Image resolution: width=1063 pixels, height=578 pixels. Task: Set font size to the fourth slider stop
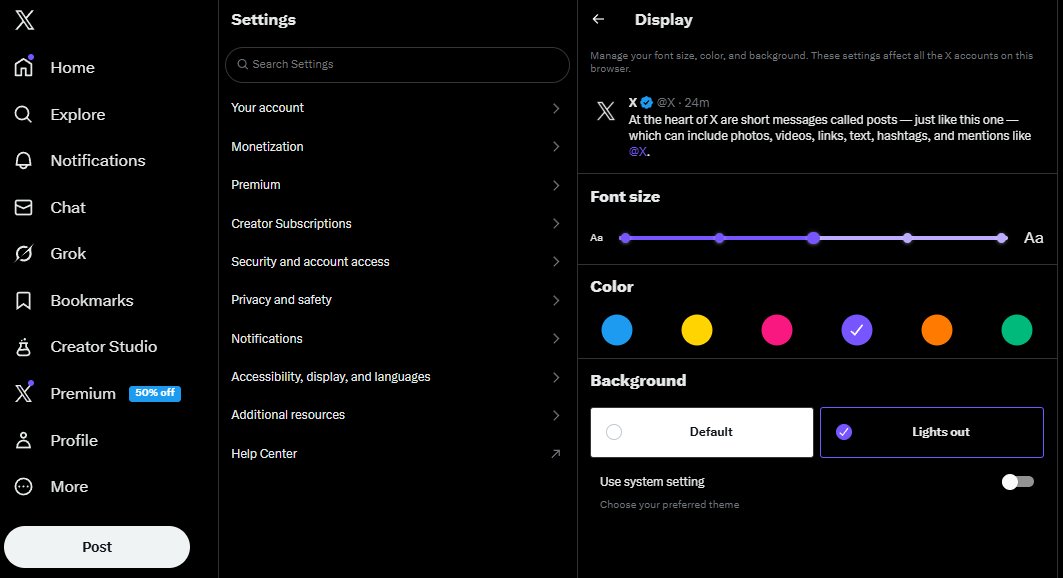[908, 238]
